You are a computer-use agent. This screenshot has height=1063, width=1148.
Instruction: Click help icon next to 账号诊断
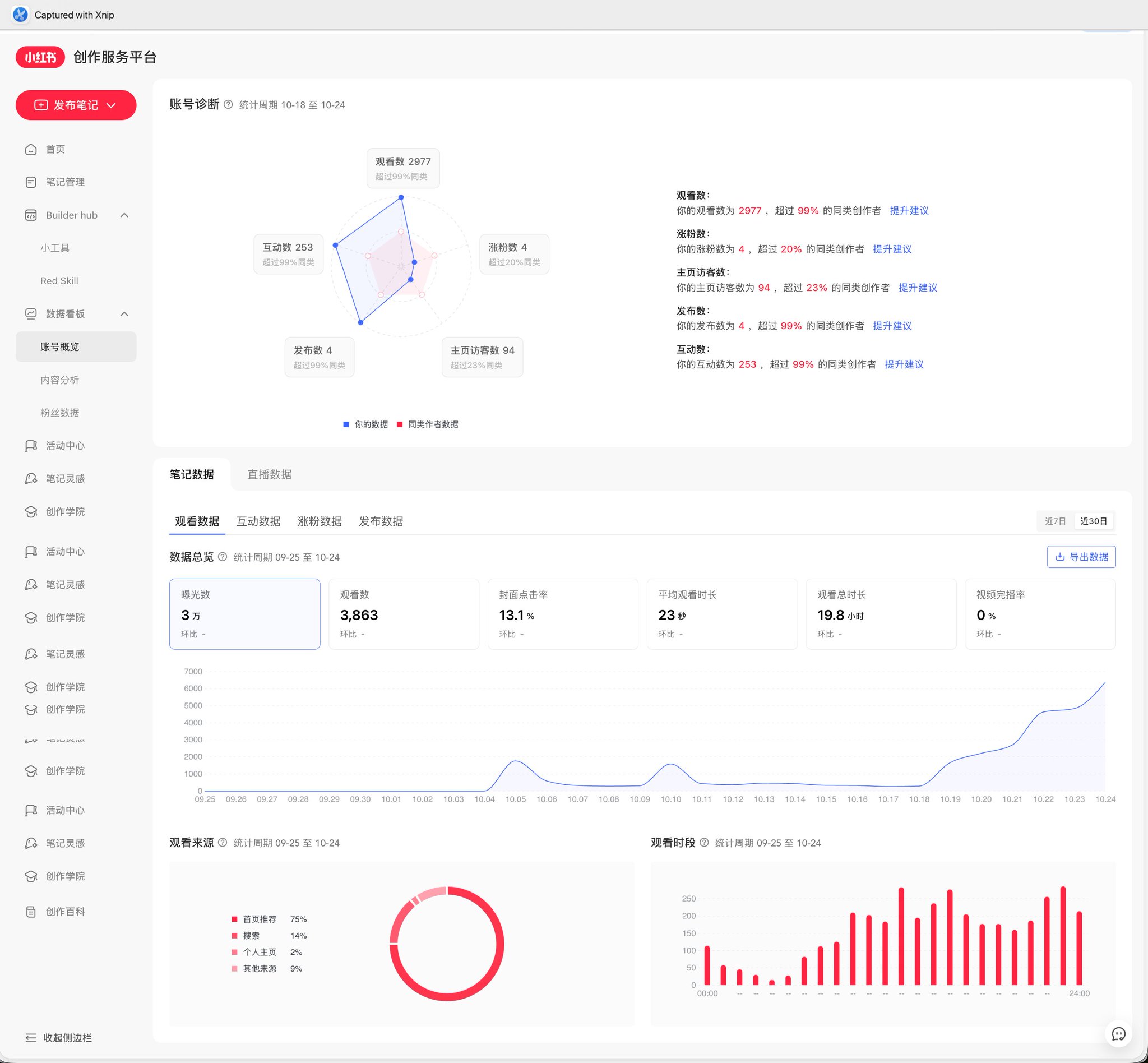click(228, 105)
